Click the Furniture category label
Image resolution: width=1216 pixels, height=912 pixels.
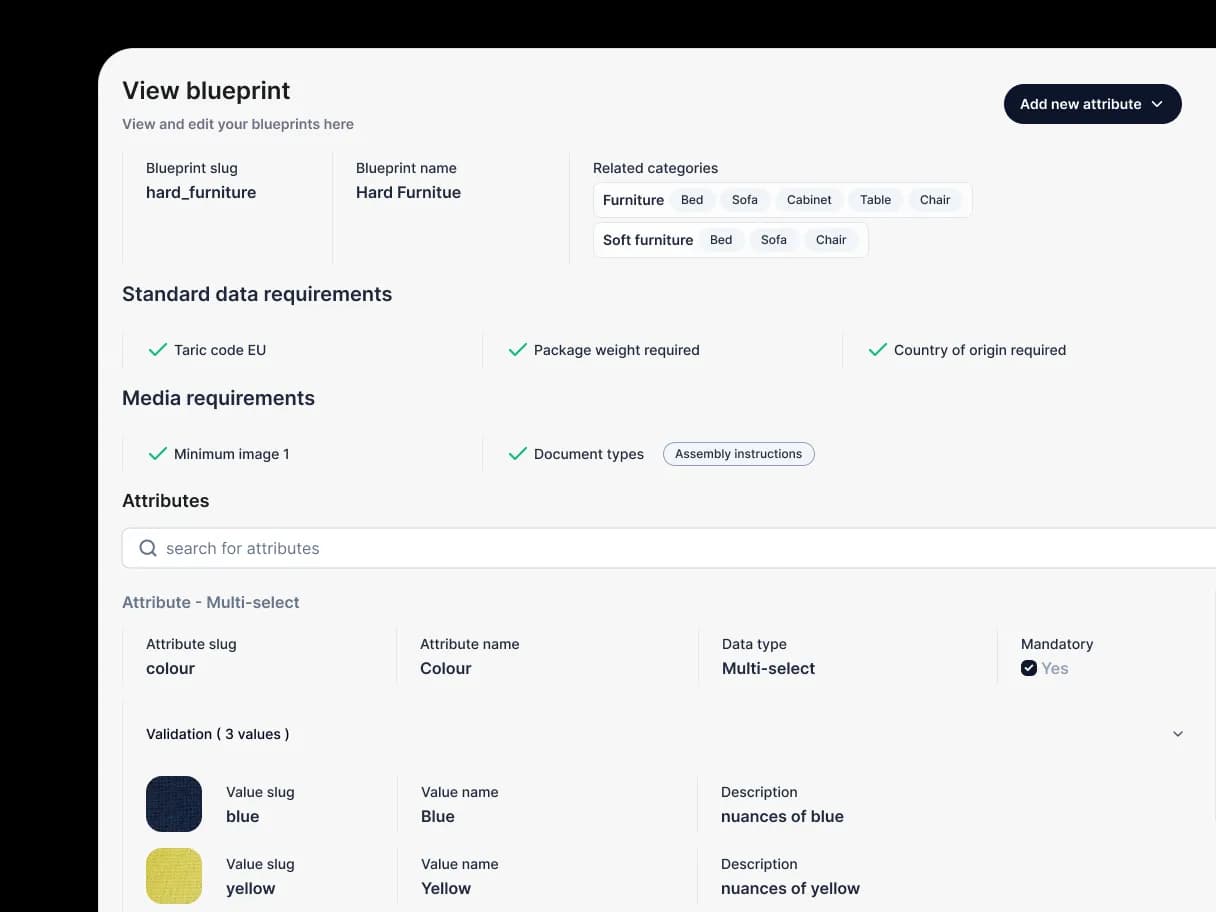[x=633, y=199]
